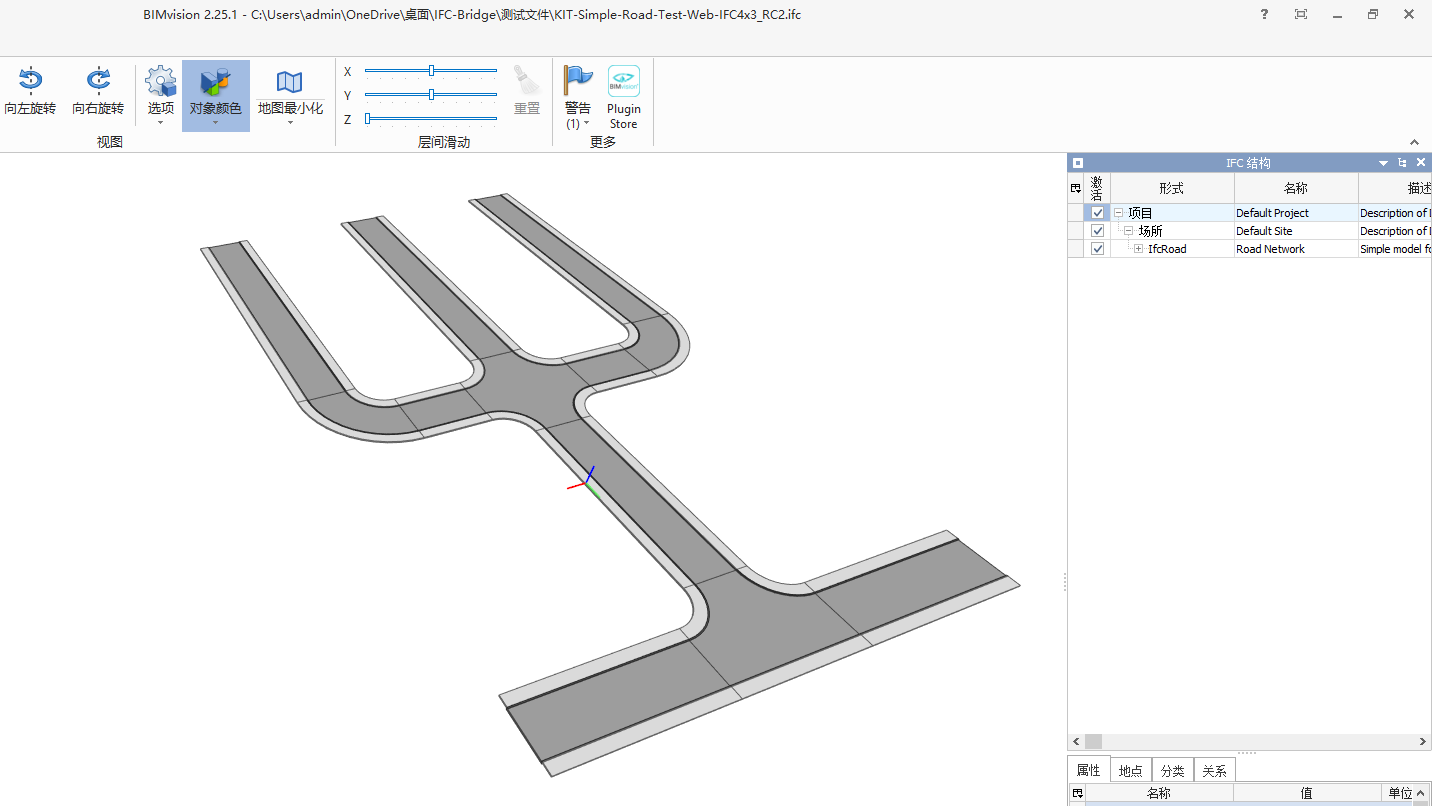Open the warnings (1) dropdown arrow

tap(587, 124)
